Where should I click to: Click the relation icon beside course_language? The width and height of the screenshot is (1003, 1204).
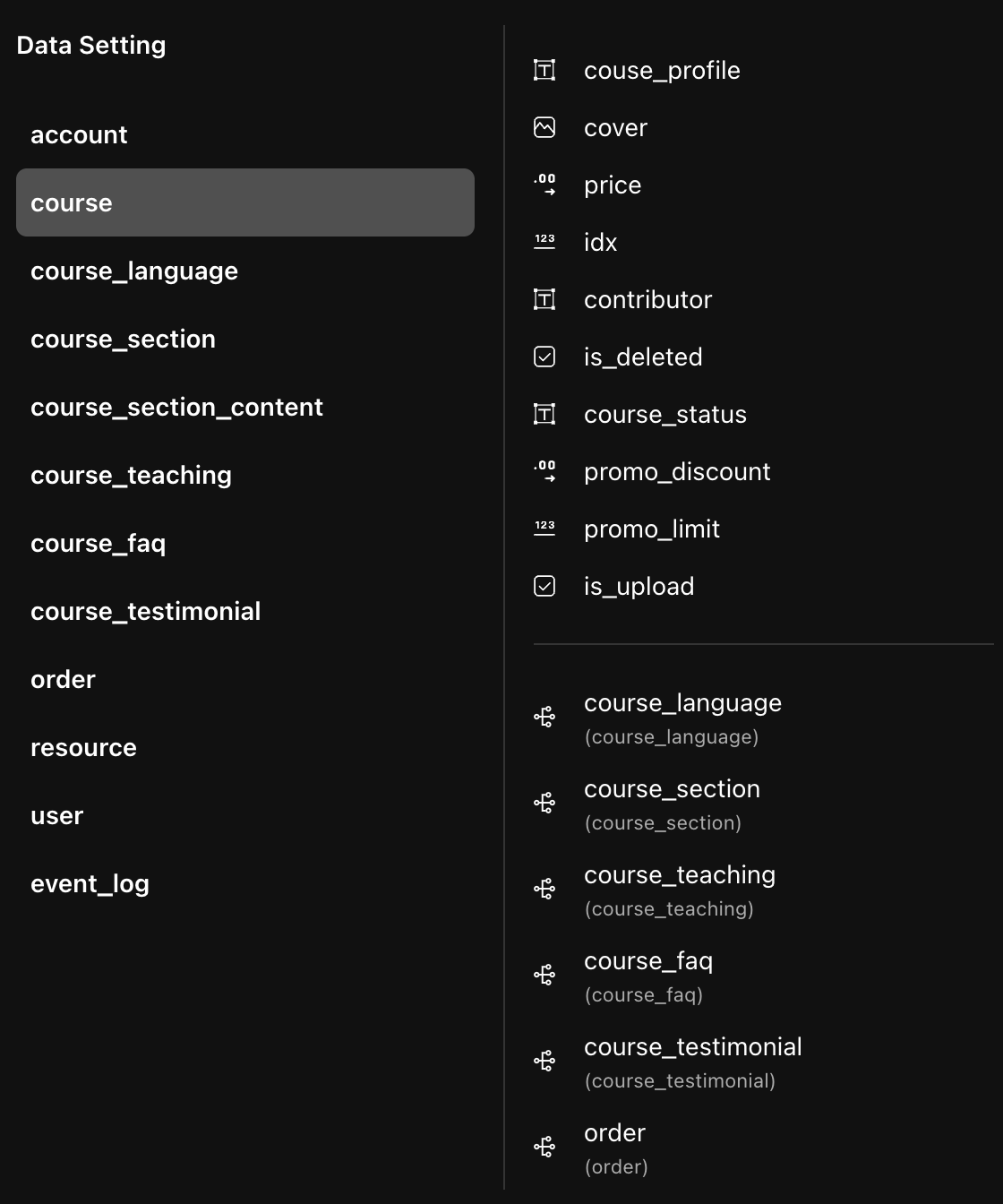544,717
